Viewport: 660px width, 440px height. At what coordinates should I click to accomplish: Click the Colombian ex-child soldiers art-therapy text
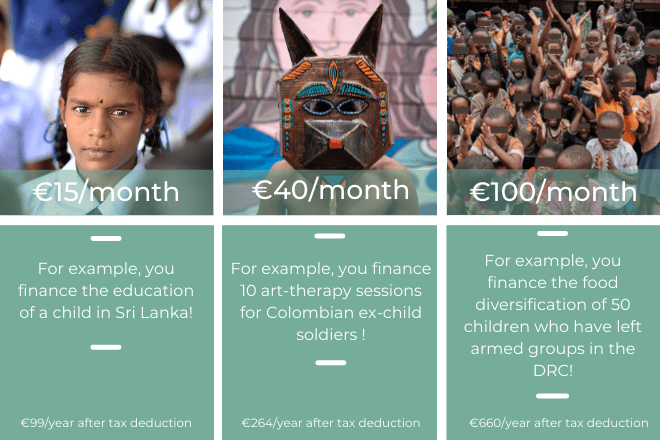pos(330,301)
